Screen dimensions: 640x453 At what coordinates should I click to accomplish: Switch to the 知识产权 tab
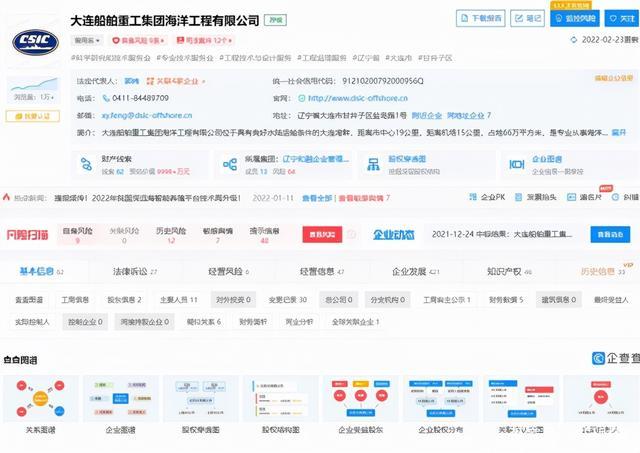click(509, 271)
